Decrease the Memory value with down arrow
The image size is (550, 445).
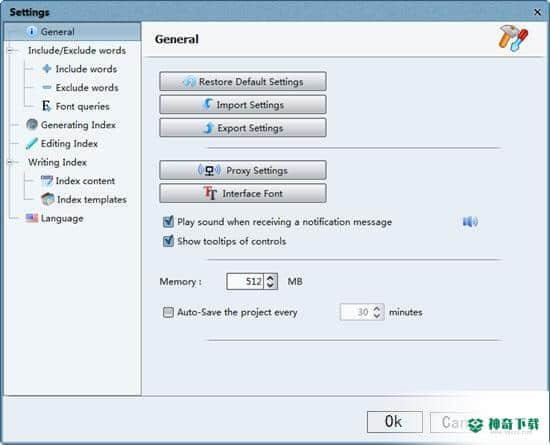click(x=270, y=285)
